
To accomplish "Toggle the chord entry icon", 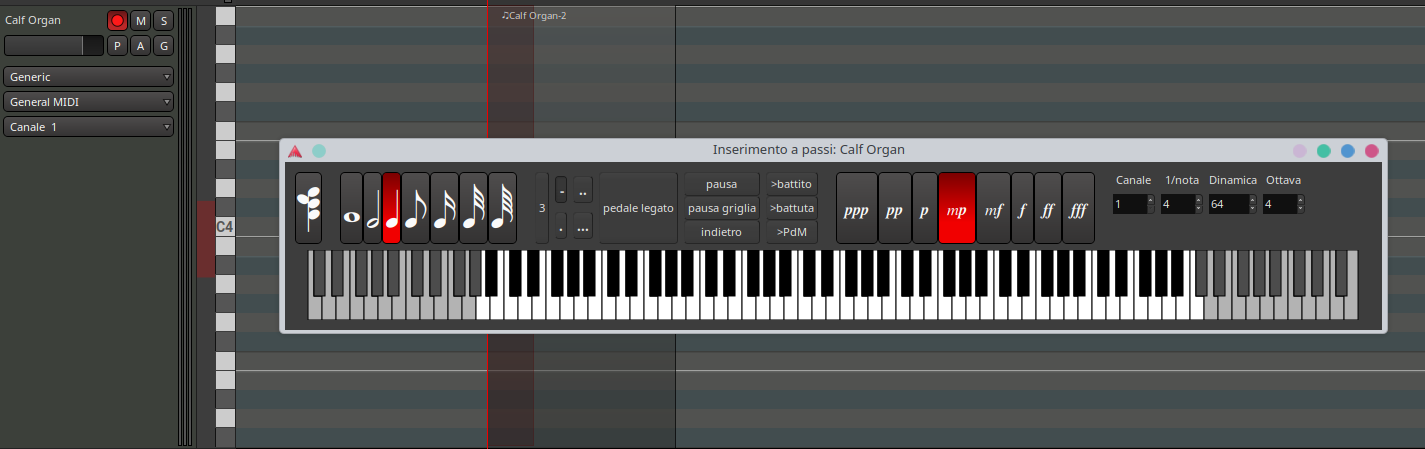I will coord(309,208).
